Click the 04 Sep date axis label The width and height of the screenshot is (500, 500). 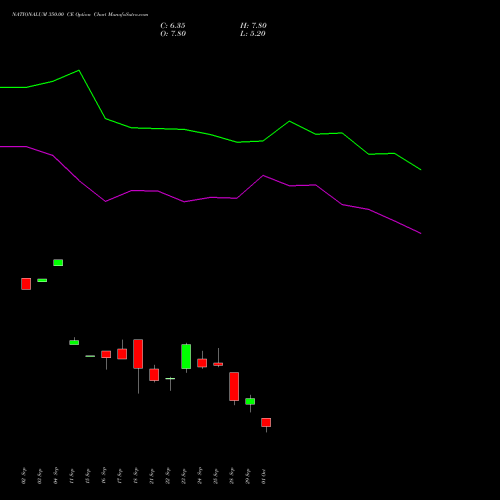[56, 475]
